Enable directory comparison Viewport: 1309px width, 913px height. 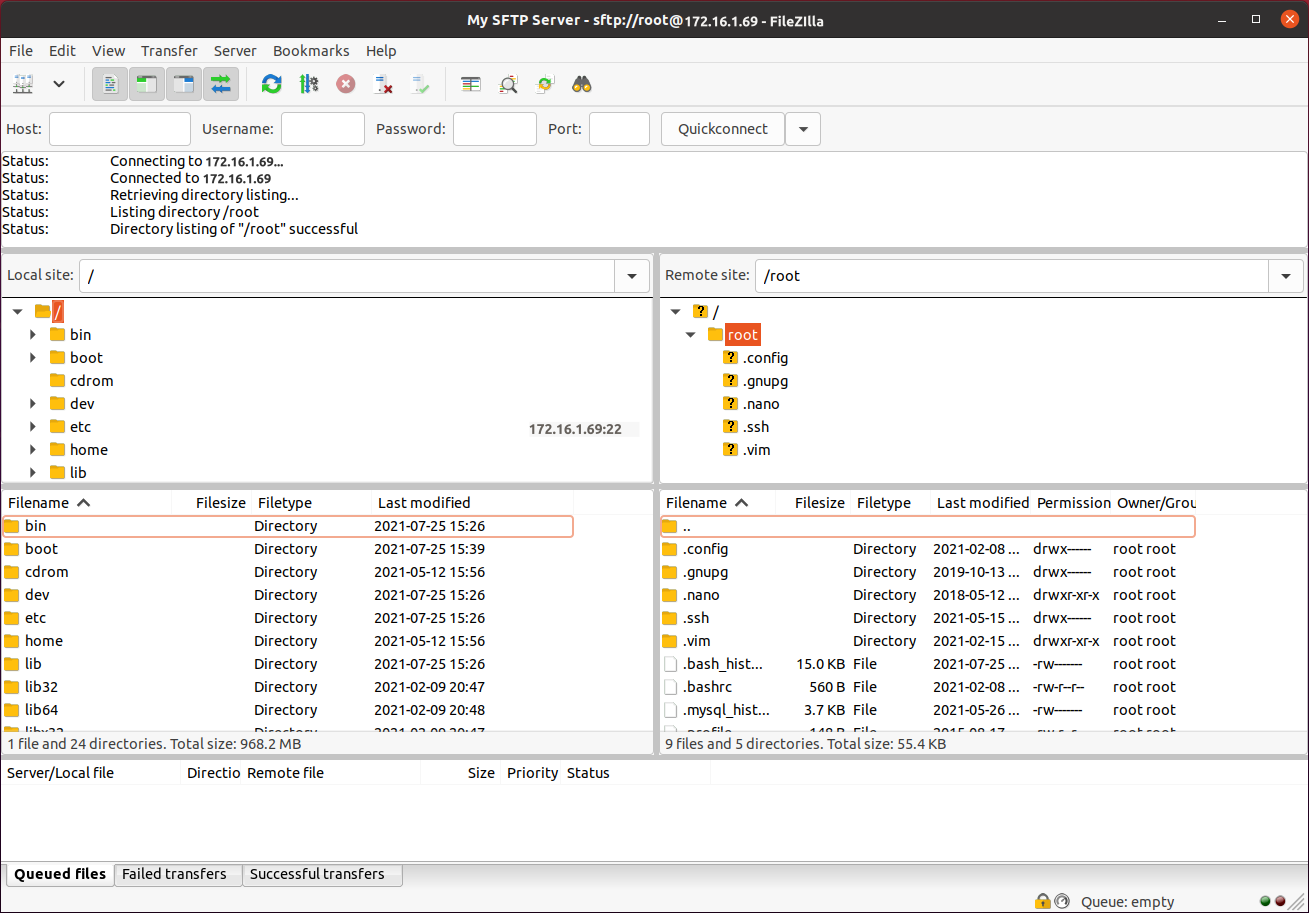tap(471, 84)
